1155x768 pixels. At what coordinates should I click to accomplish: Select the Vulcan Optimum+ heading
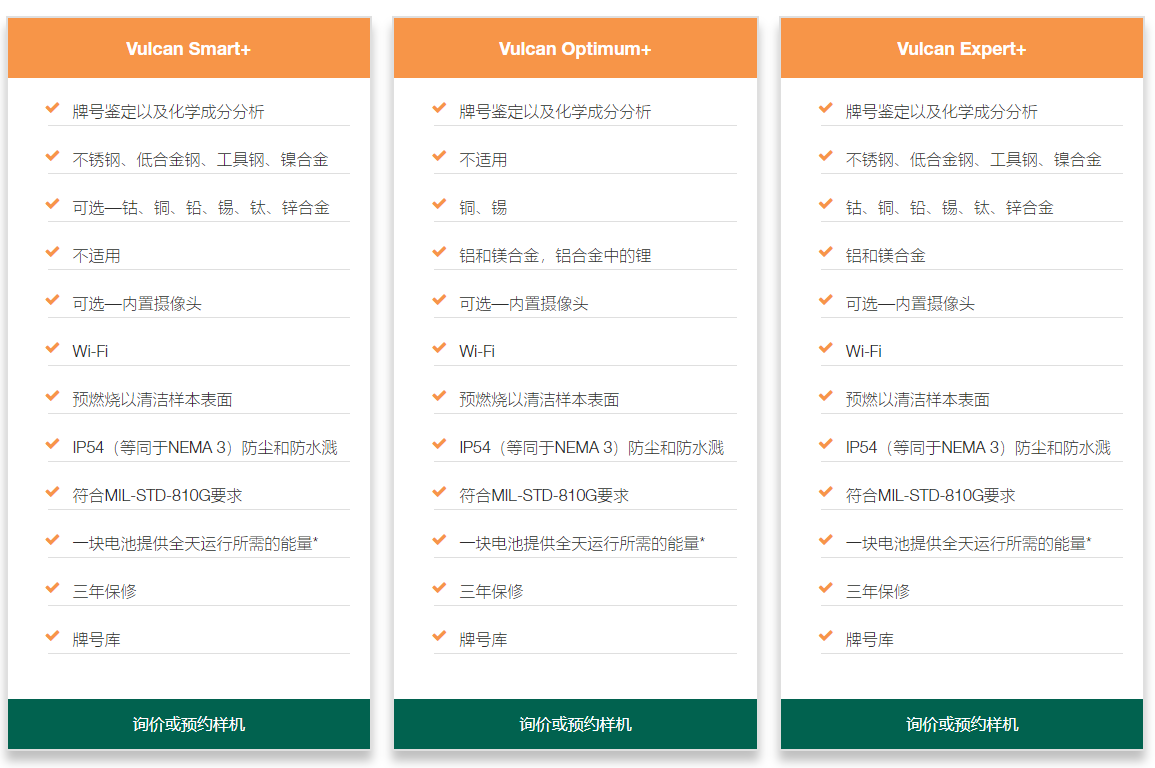pyautogui.click(x=575, y=49)
